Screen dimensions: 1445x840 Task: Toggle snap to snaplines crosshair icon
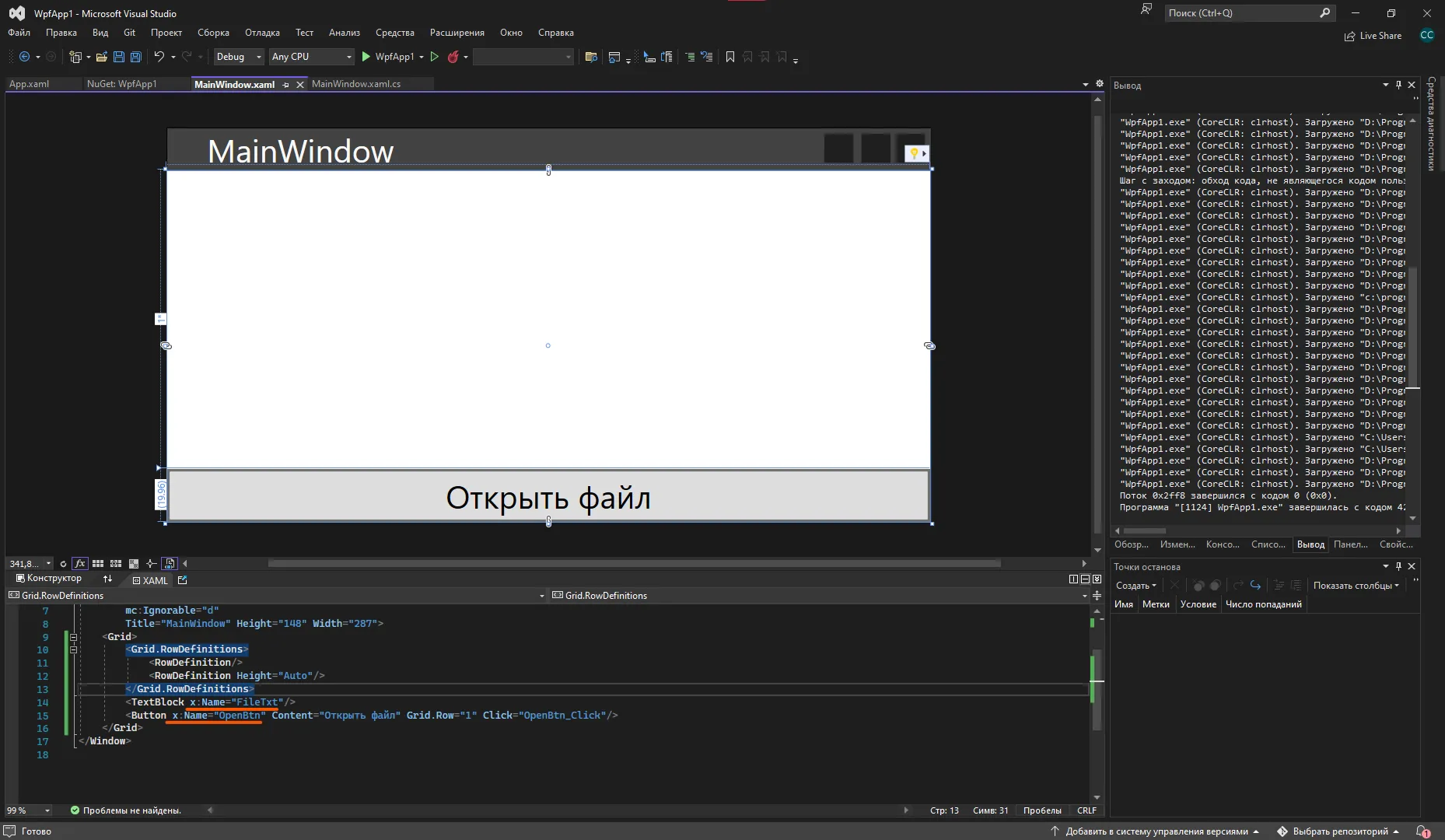[x=151, y=564]
